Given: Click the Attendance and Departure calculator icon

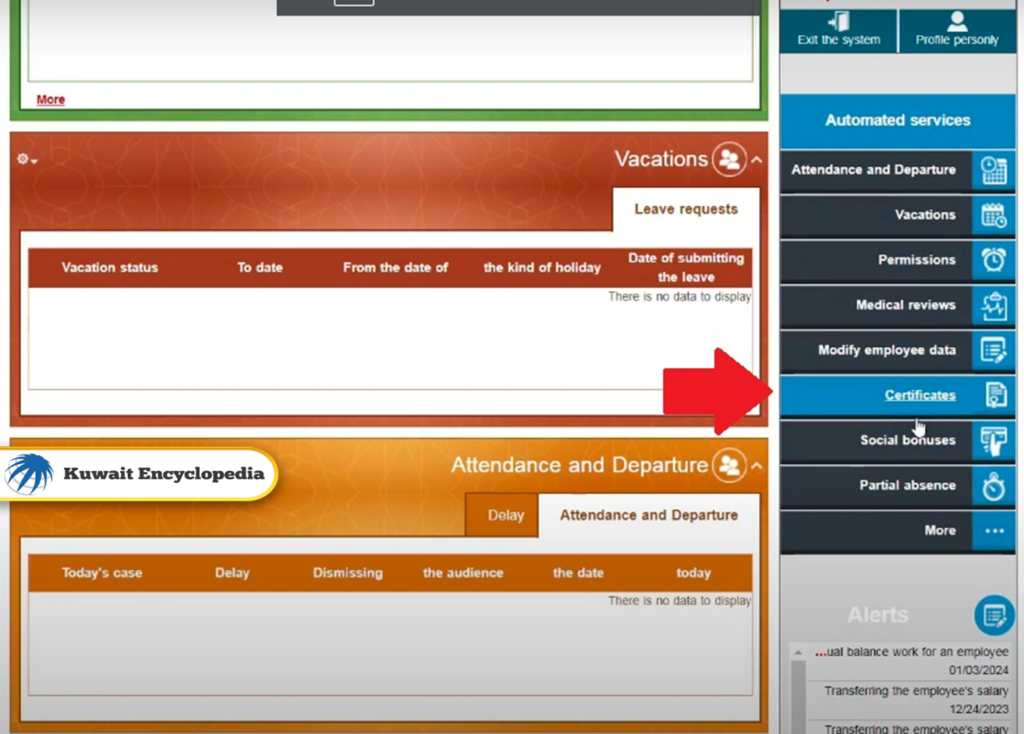Looking at the screenshot, I should (994, 170).
